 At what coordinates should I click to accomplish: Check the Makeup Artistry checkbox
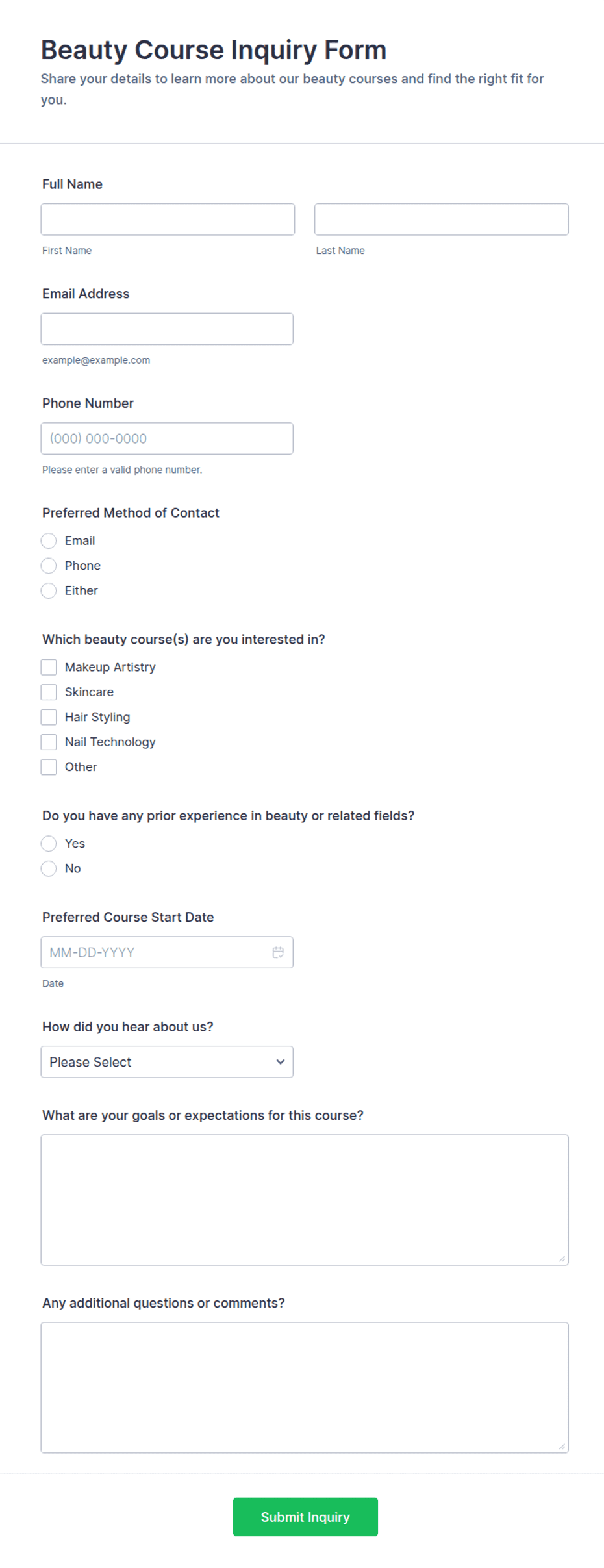[49, 667]
